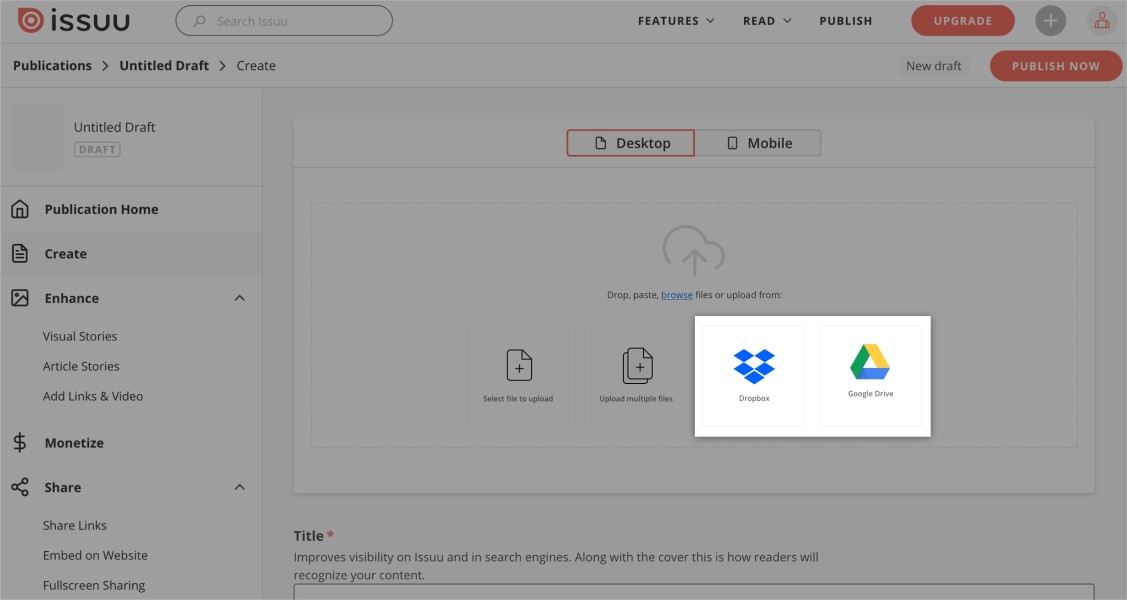This screenshot has height=600, width=1127.
Task: Click the browse files link
Action: [x=676, y=295]
